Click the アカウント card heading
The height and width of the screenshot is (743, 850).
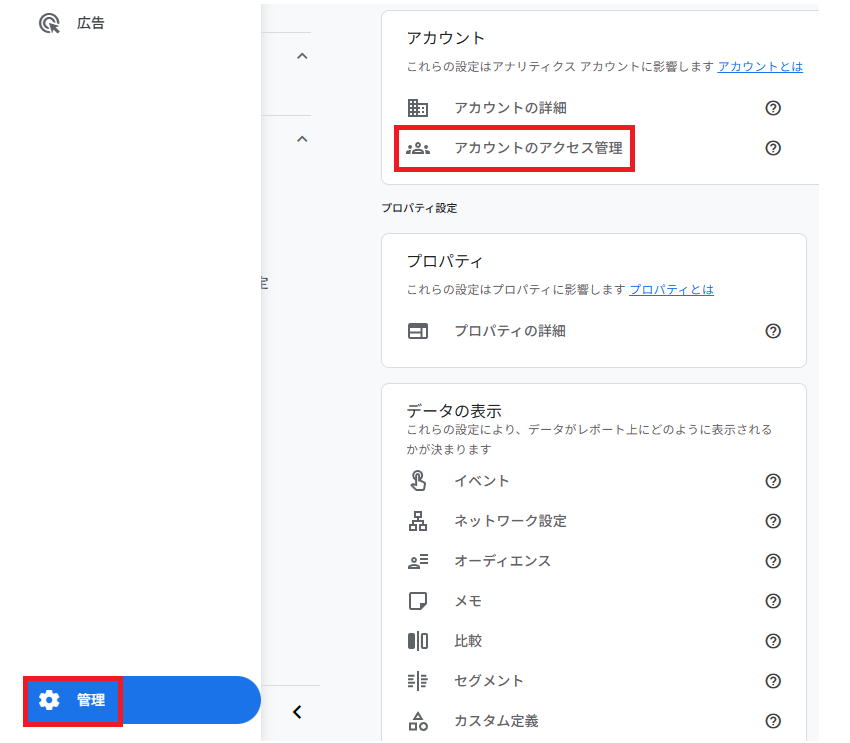(x=445, y=38)
